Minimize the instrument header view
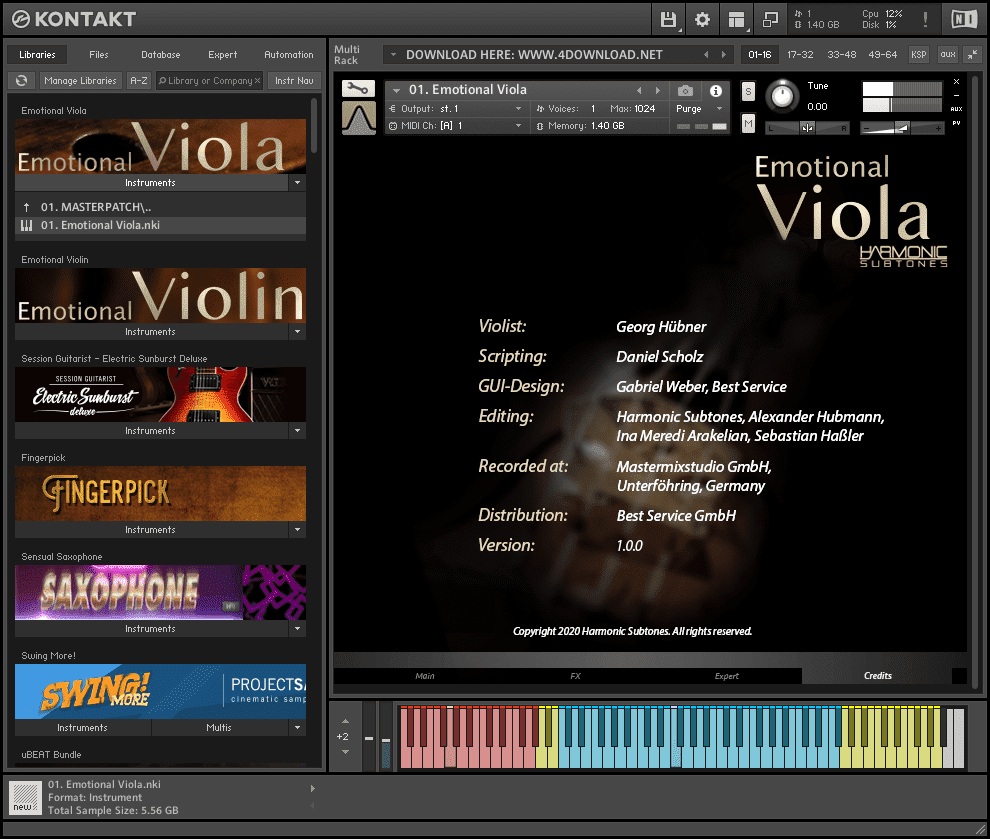 click(956, 95)
